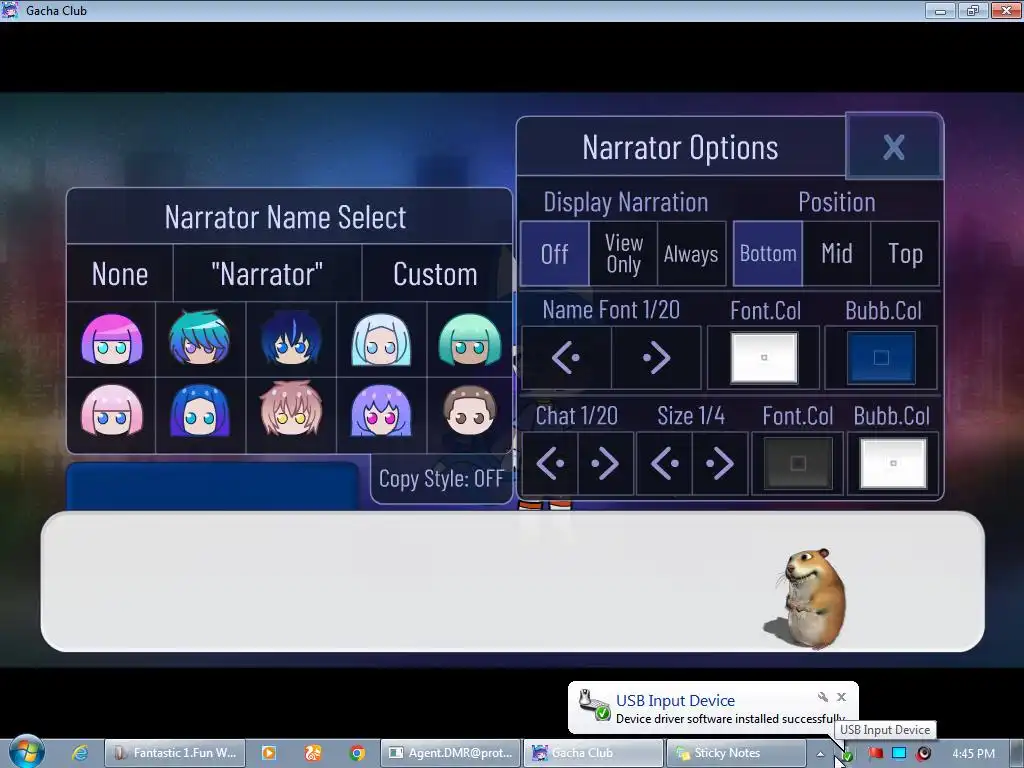Click the blue monitor tray icon
The width and height of the screenshot is (1024, 768).
click(899, 753)
